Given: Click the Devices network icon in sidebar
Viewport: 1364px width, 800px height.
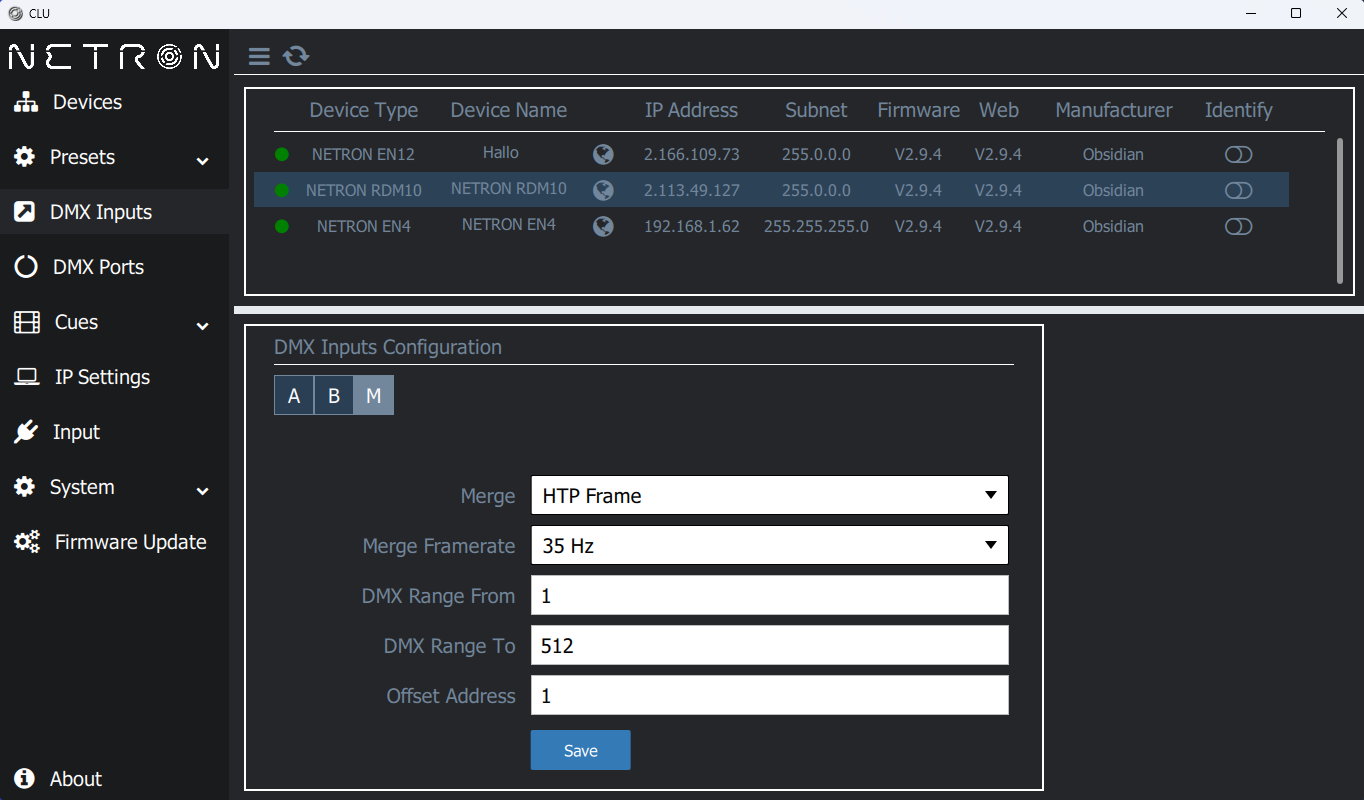Looking at the screenshot, I should pos(26,102).
